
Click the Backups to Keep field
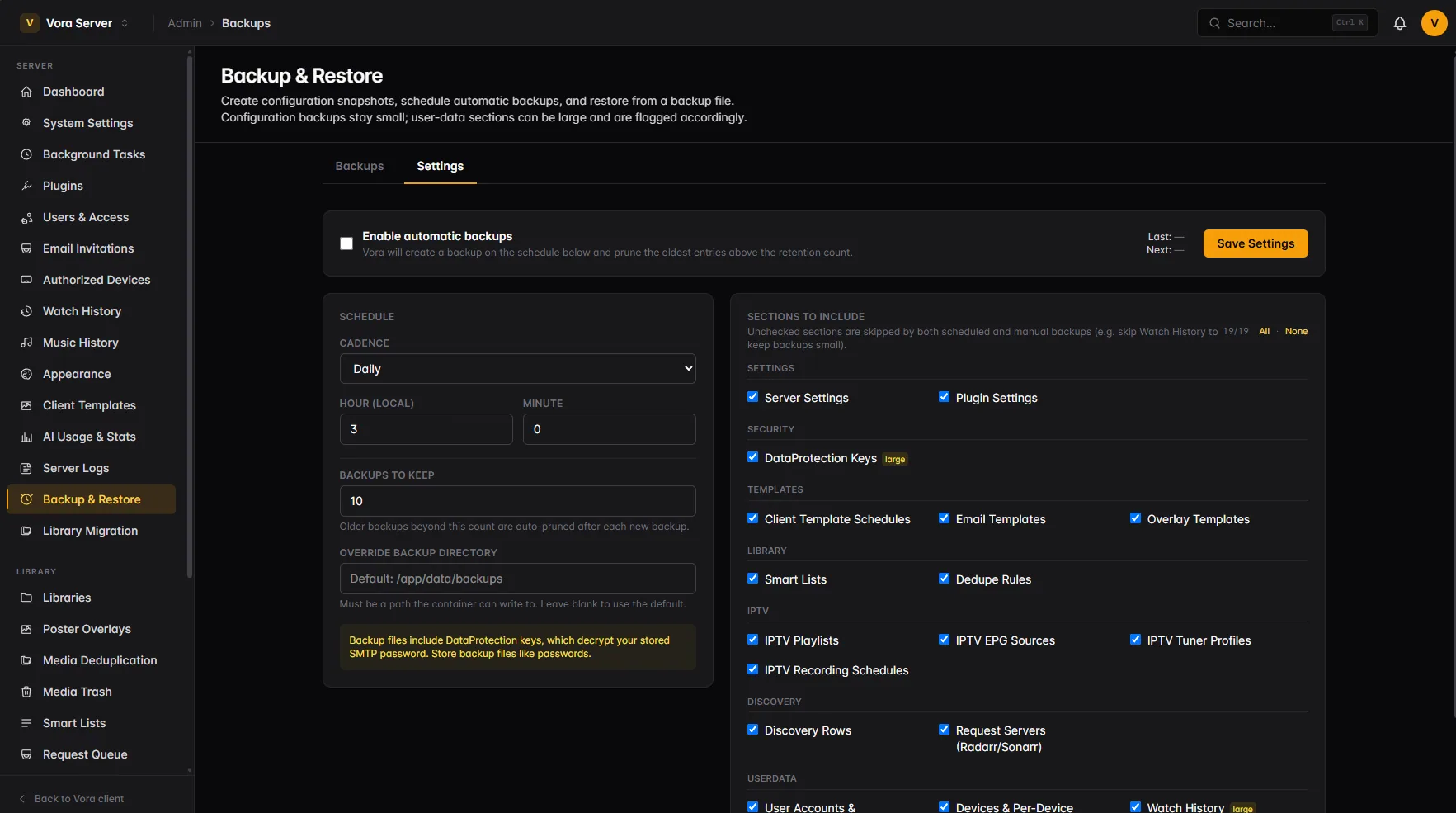pos(517,501)
